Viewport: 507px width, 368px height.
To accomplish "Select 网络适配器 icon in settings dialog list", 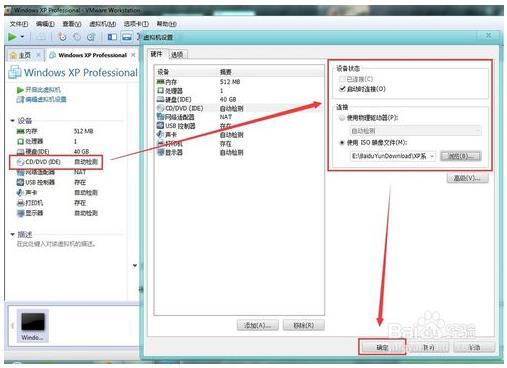I will (161, 117).
